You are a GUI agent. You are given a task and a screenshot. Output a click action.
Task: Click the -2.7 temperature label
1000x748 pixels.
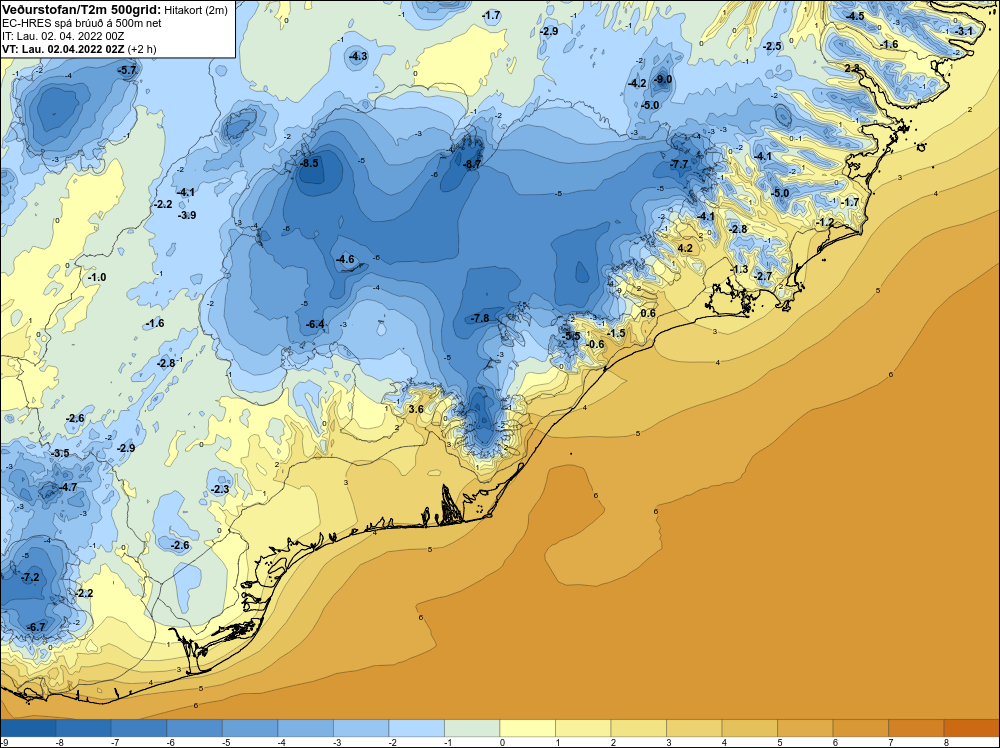(763, 276)
